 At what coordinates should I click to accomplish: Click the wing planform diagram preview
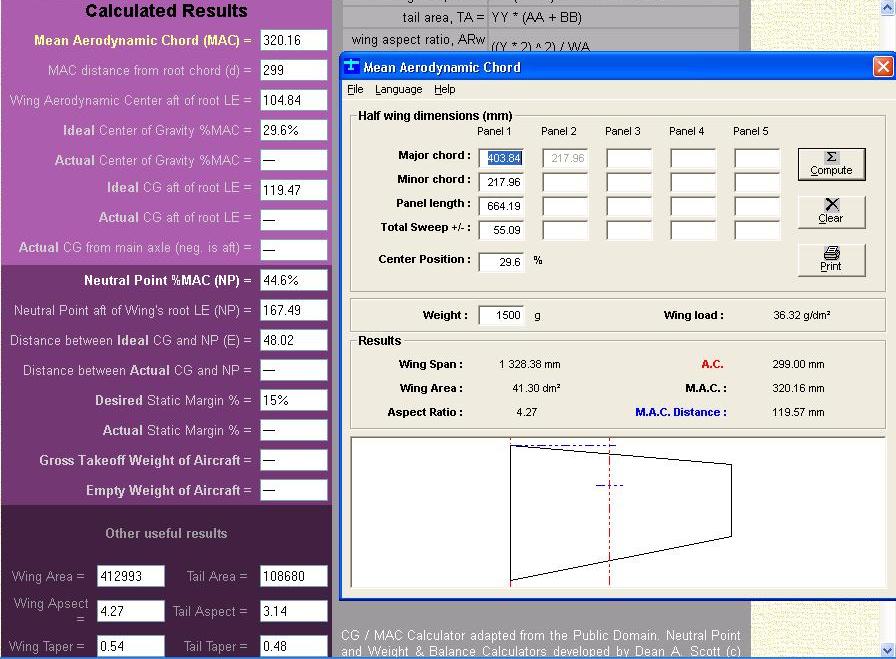click(617, 511)
